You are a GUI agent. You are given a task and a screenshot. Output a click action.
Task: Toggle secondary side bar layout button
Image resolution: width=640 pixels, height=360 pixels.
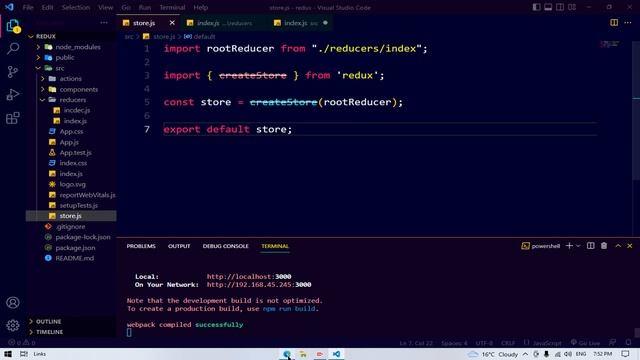point(560,7)
